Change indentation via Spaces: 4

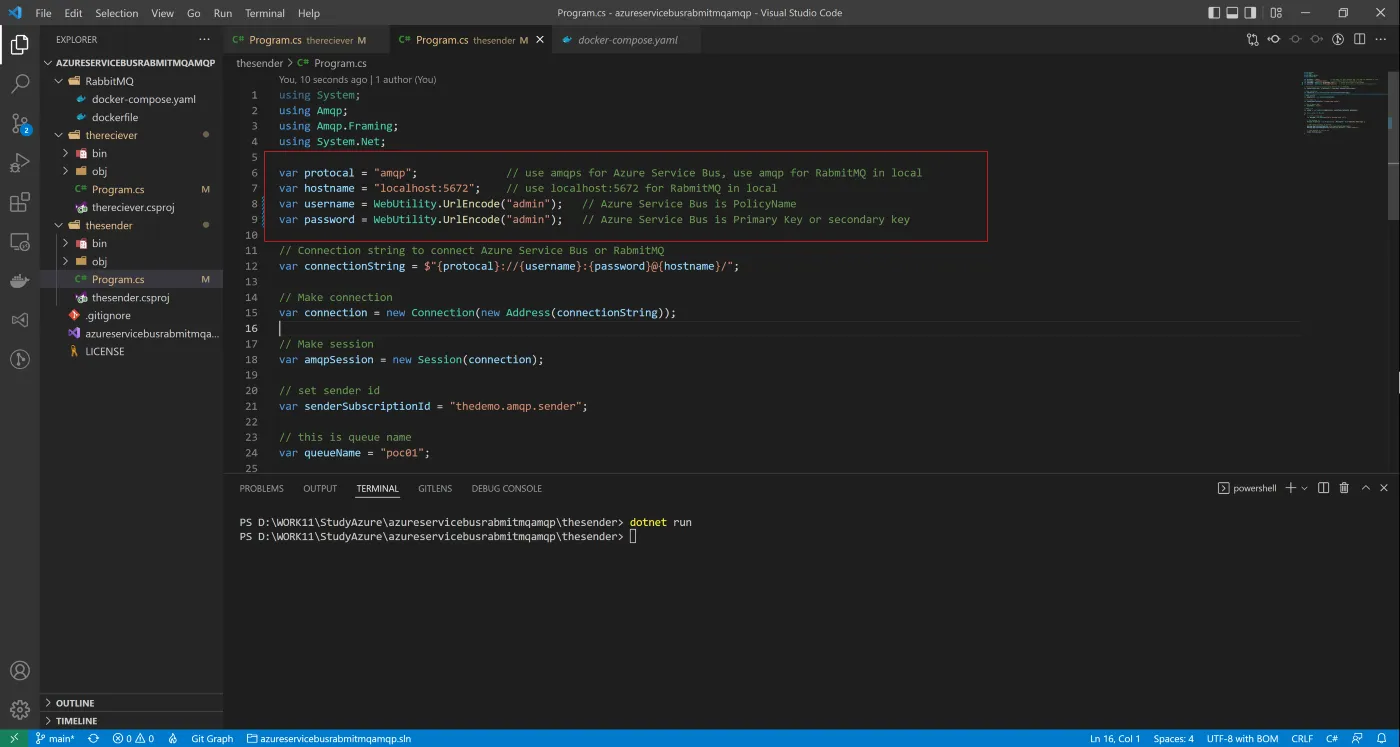coord(1173,739)
